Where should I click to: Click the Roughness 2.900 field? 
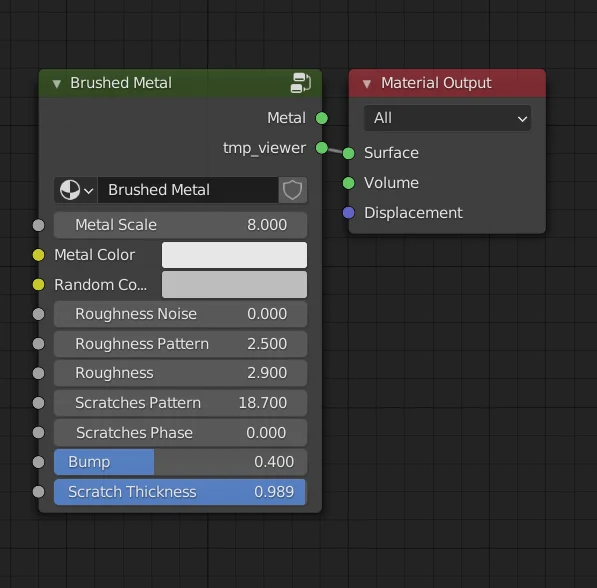pos(180,373)
